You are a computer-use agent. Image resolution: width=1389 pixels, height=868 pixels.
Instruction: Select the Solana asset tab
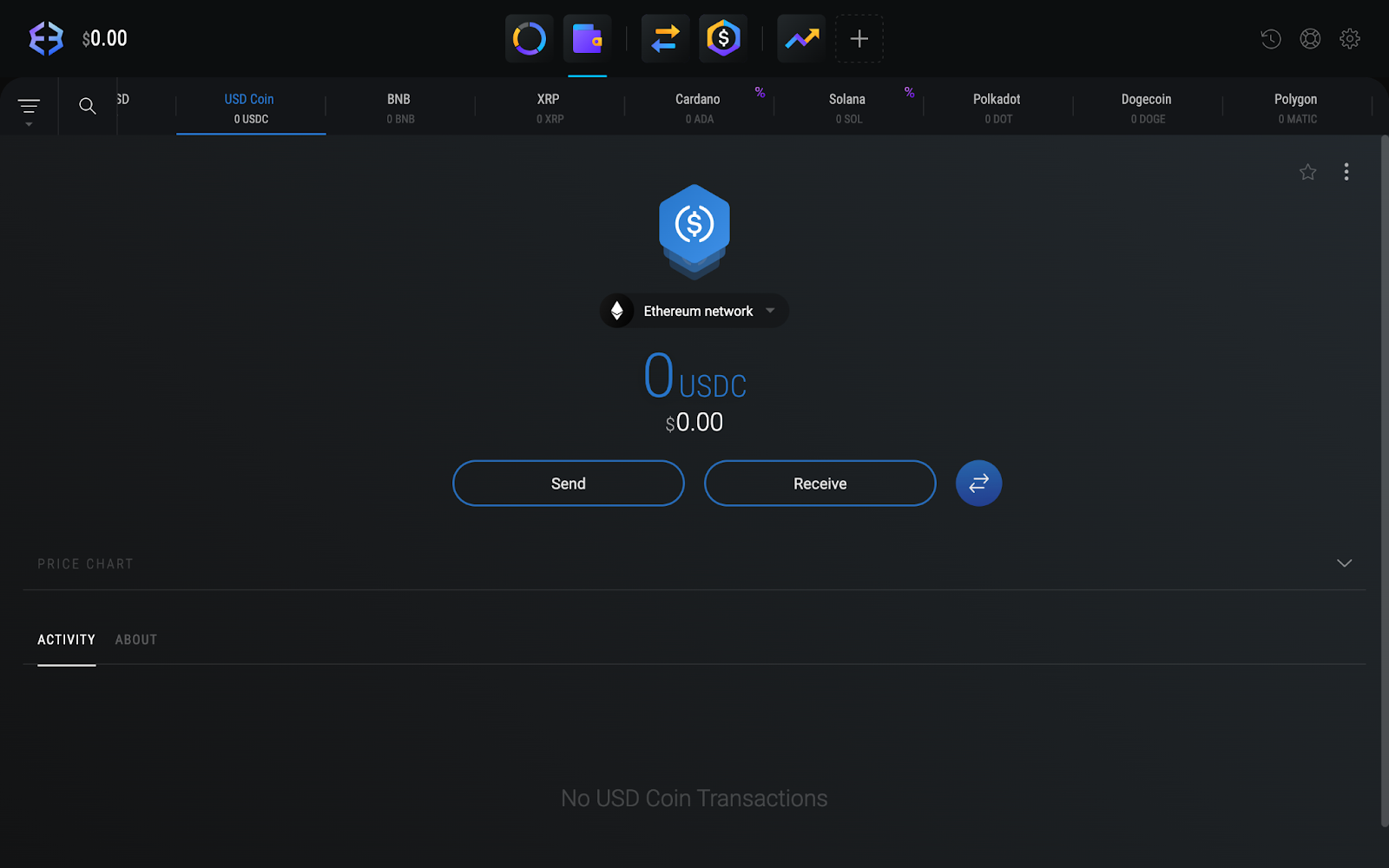848,108
